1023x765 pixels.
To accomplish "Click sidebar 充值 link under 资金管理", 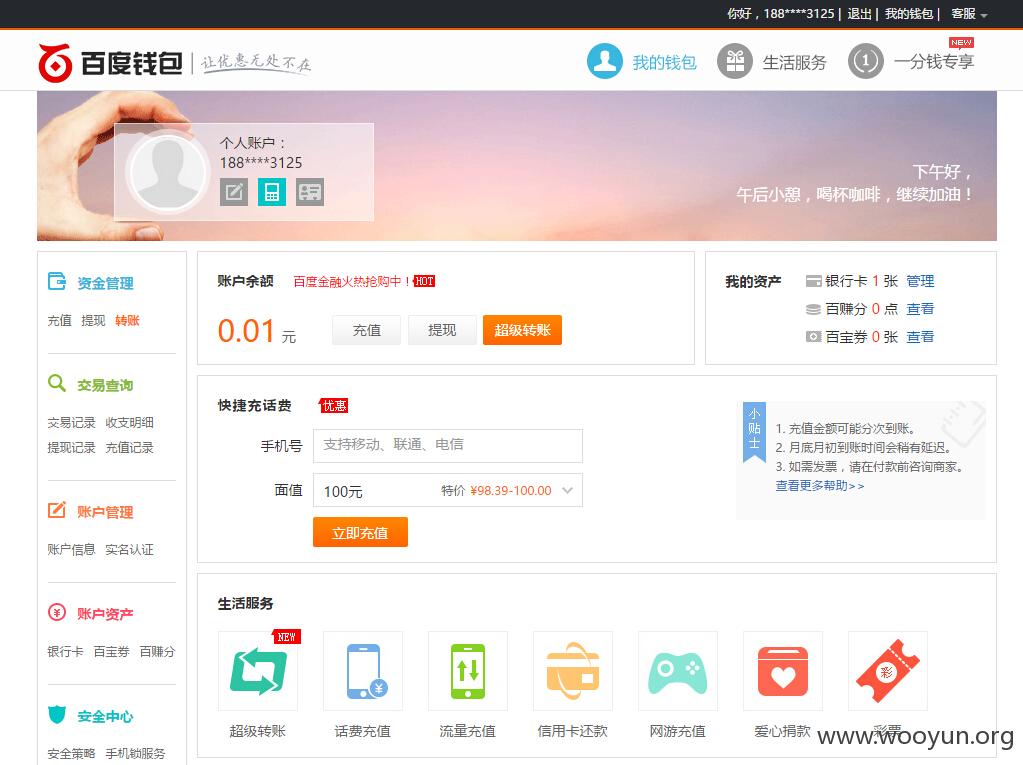I will point(59,320).
